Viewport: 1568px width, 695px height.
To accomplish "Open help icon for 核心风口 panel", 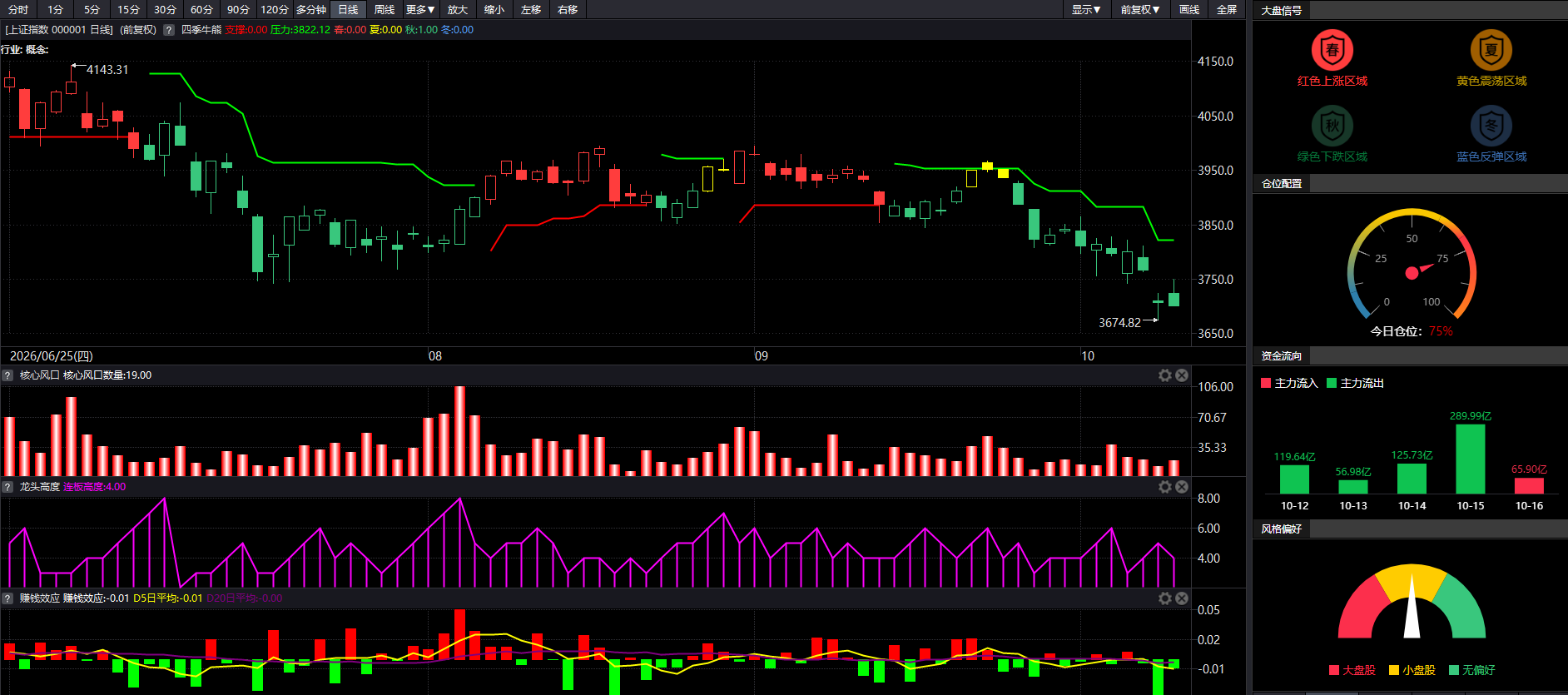I will tap(7, 375).
